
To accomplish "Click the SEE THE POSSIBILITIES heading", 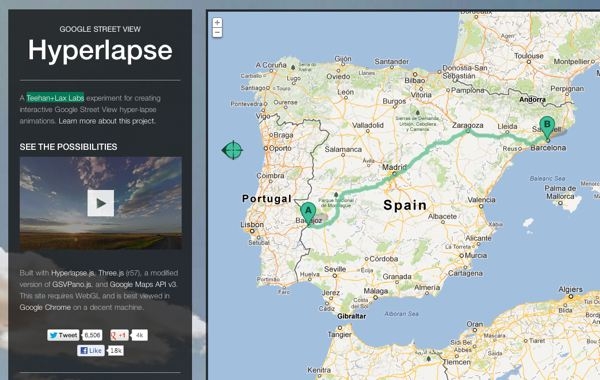I will (x=68, y=147).
